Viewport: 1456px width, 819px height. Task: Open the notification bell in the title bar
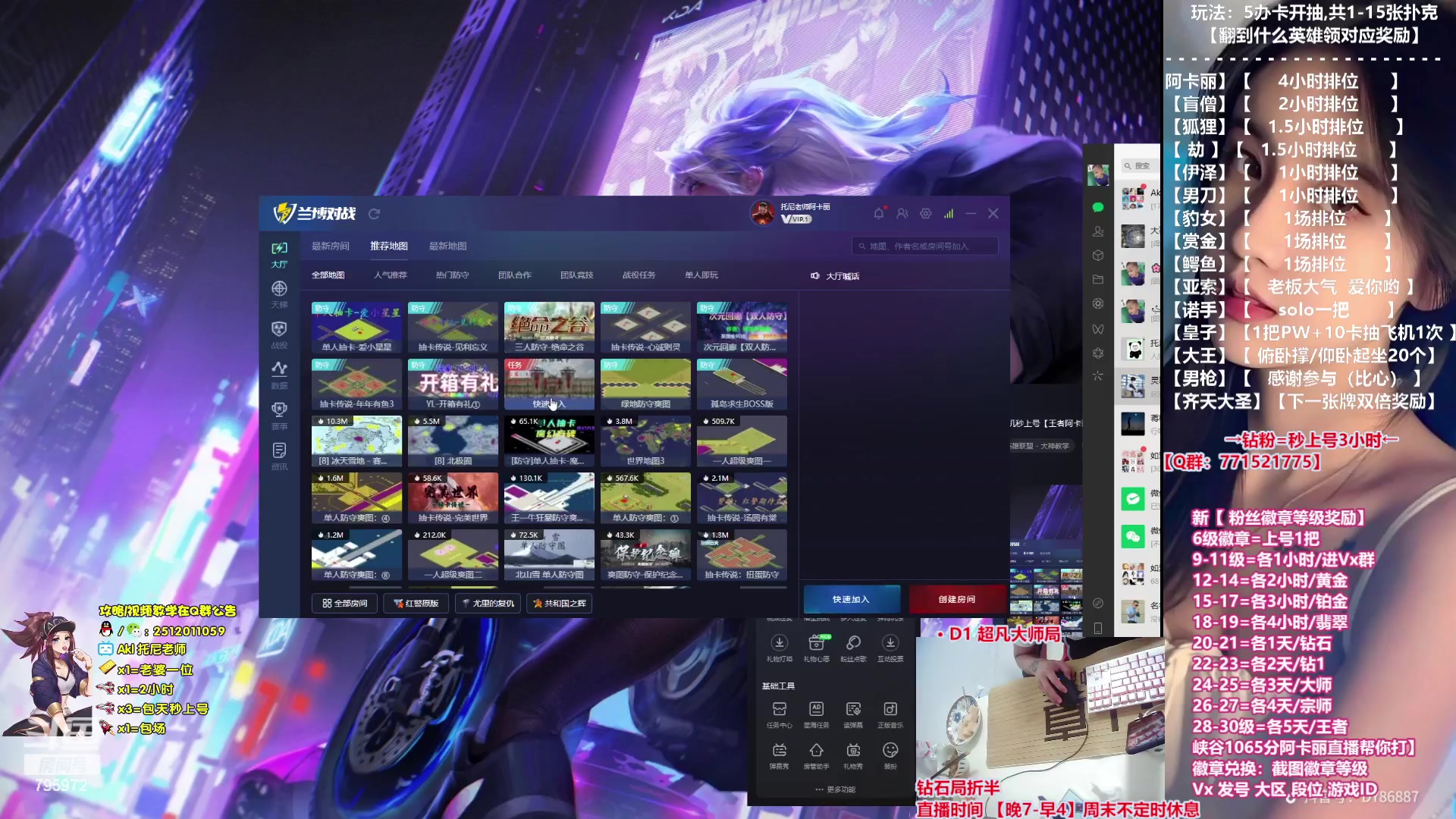coord(878,214)
